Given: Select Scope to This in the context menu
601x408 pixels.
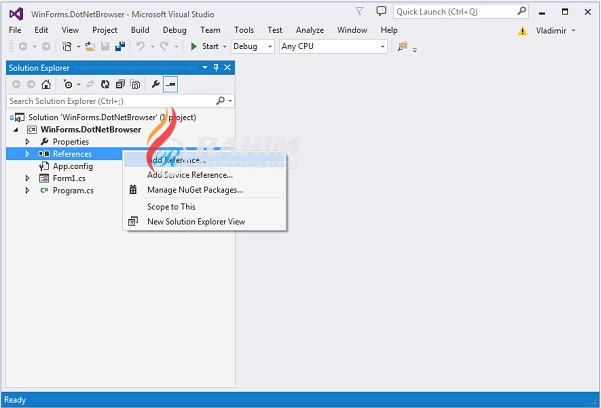Looking at the screenshot, I should point(205,207).
